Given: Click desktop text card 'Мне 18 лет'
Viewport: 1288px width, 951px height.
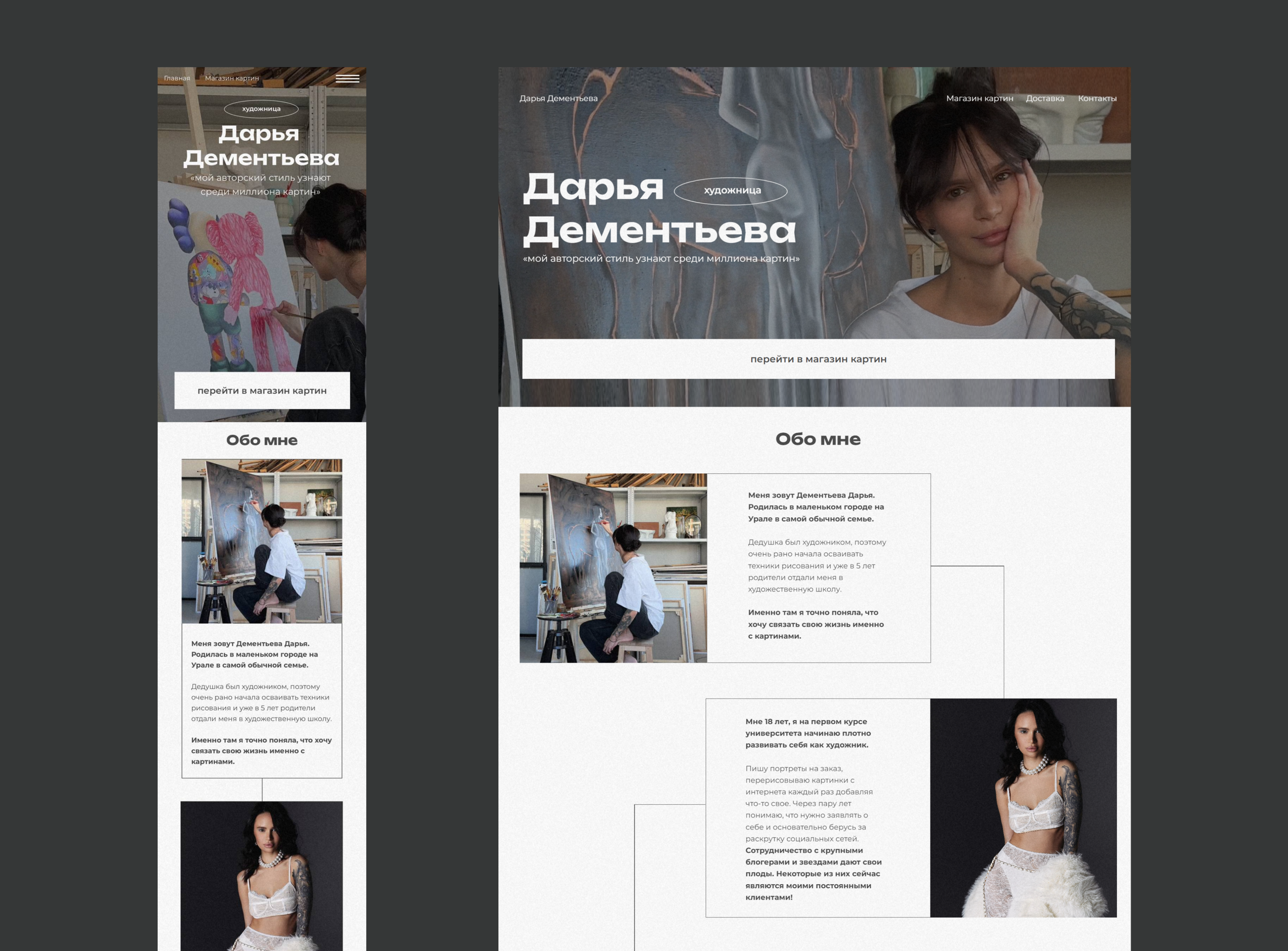Looking at the screenshot, I should pos(817,808).
